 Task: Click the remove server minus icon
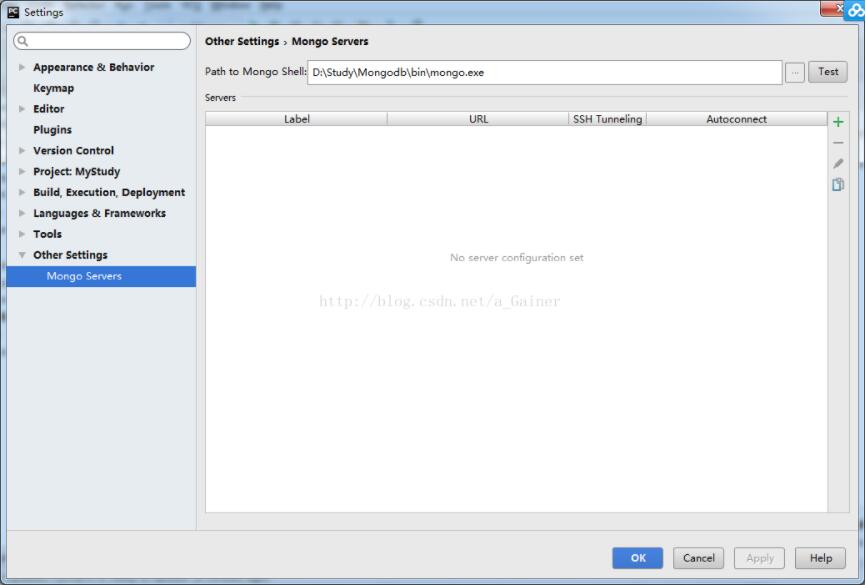click(838, 143)
